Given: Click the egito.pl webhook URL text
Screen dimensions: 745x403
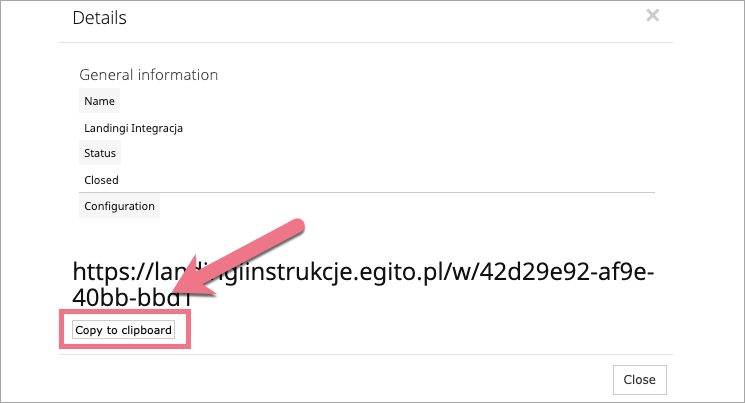Looking at the screenshot, I should [364, 272].
